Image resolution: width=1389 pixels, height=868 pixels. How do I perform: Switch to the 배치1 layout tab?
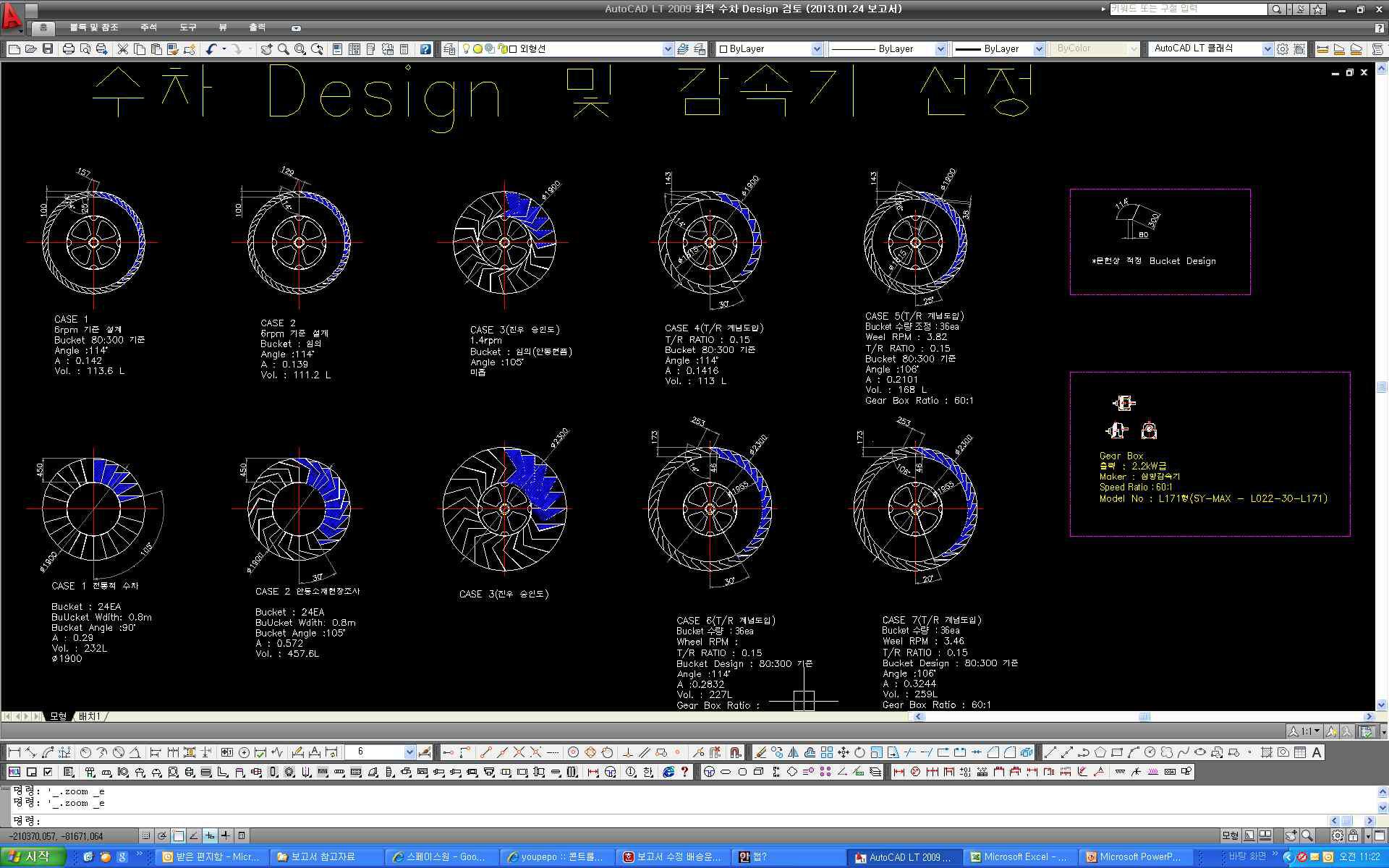point(90,716)
